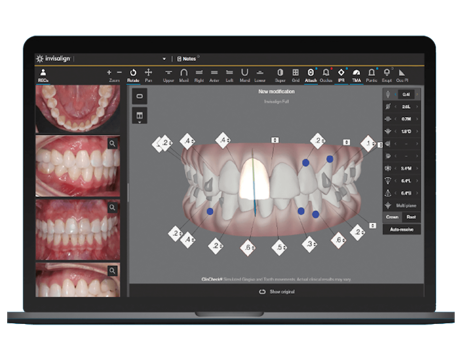457x360 pixels.
Task: Toggle Occlusal contacts display
Action: click(x=326, y=75)
